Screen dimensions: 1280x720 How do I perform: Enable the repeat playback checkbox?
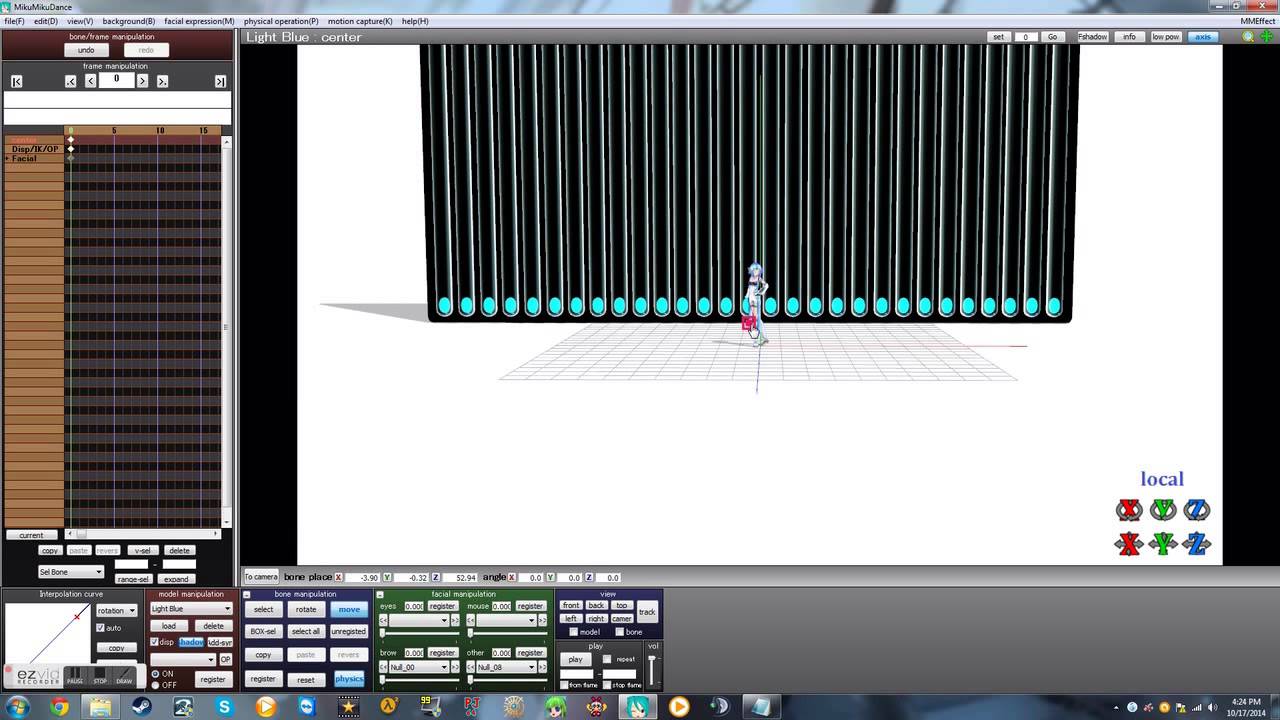606,659
